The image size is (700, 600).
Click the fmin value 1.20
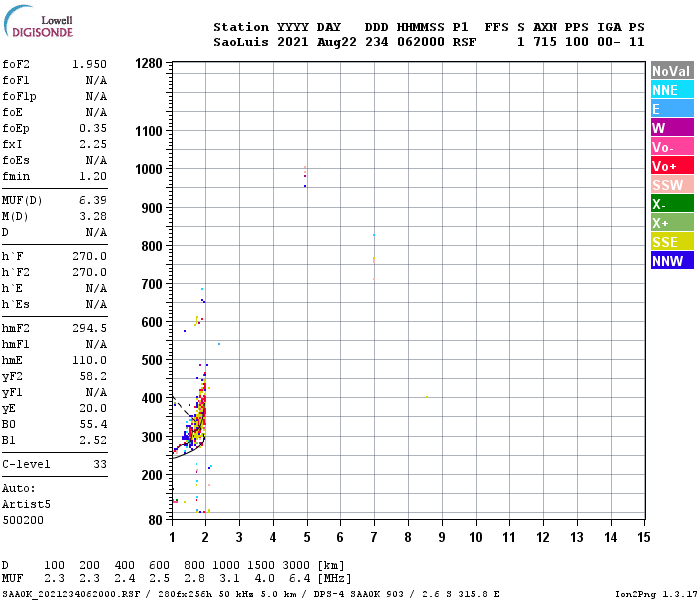[93, 176]
